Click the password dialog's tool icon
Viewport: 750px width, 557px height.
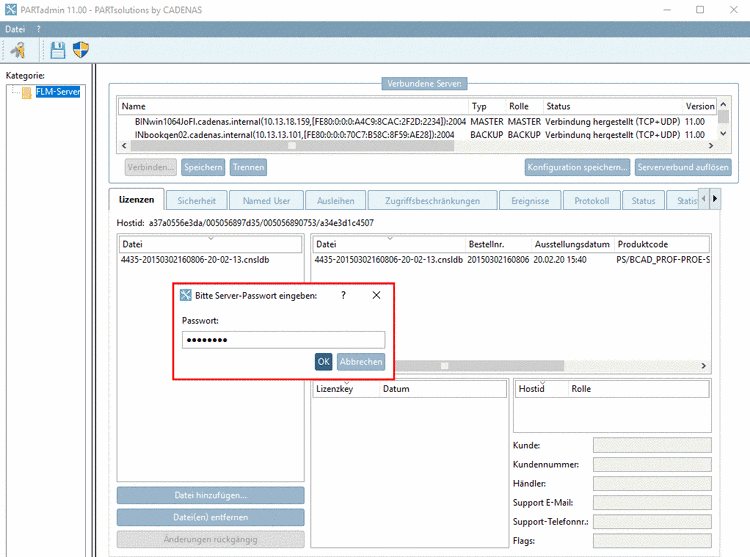point(186,295)
